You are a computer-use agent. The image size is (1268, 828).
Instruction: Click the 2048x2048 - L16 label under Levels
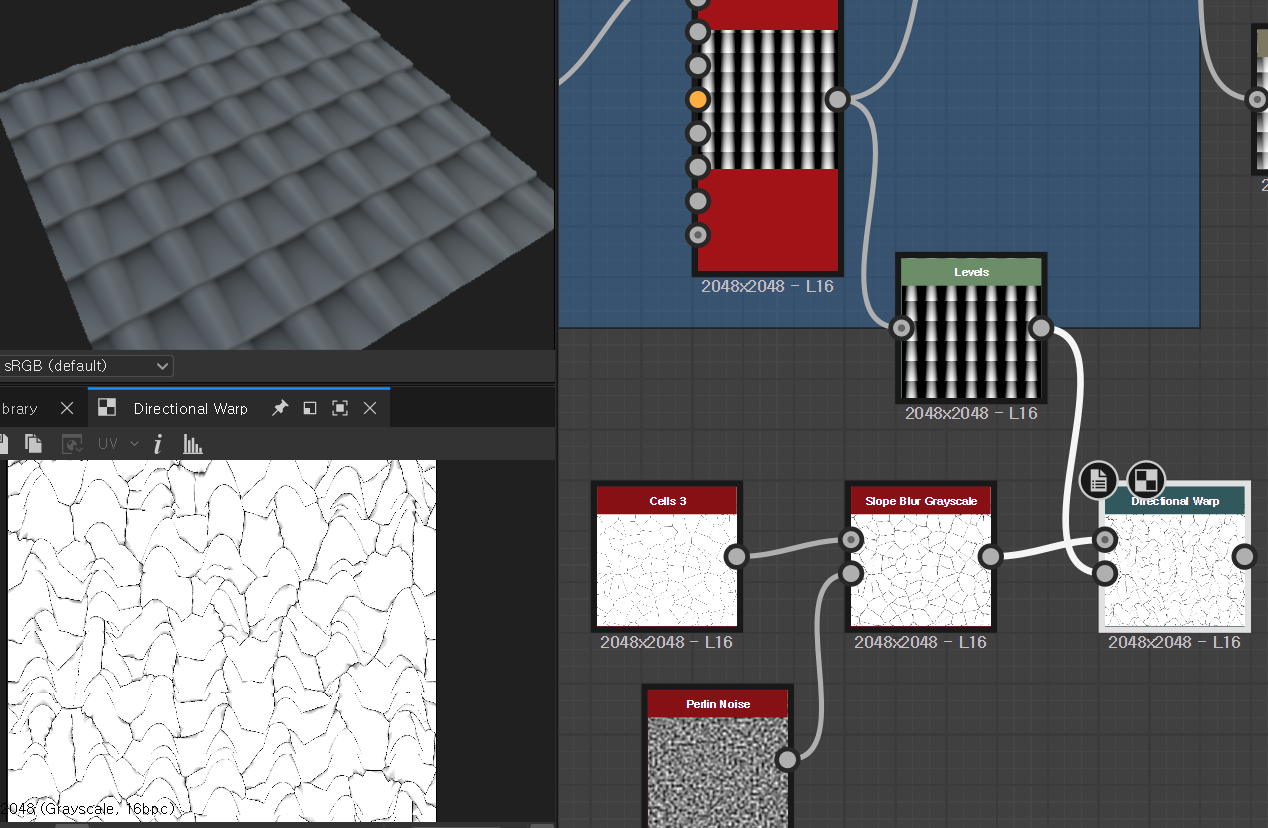pyautogui.click(x=971, y=413)
